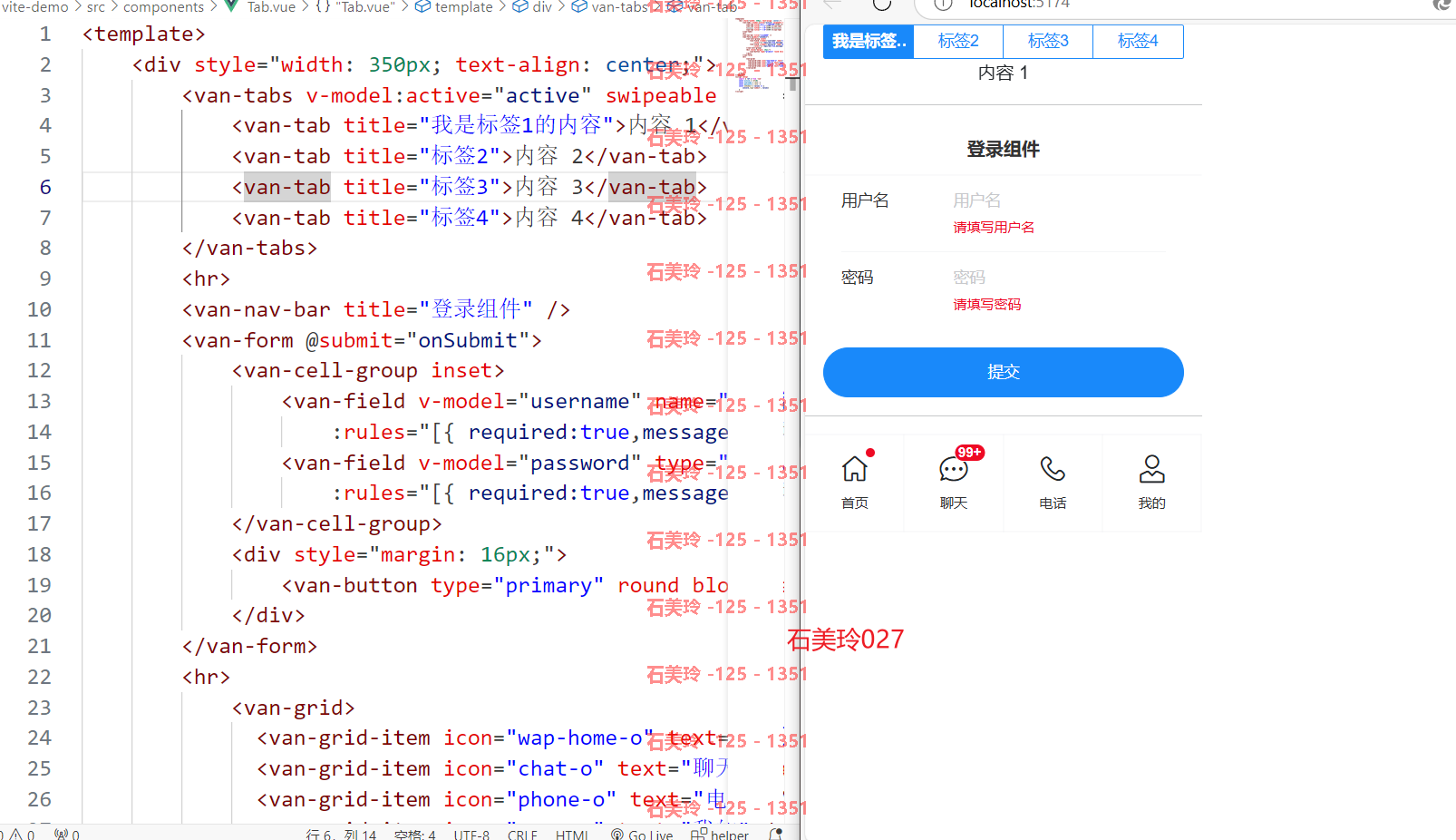Select the src breadcrumb folder

click(96, 6)
